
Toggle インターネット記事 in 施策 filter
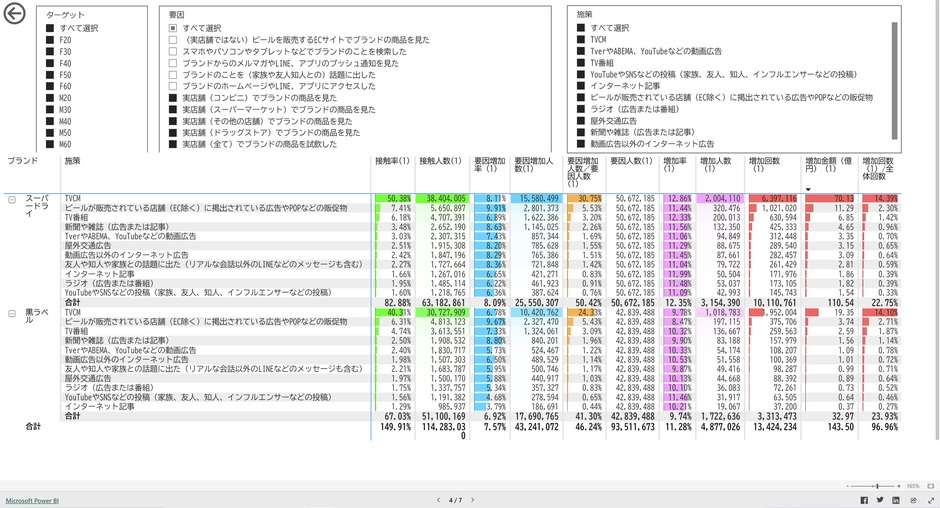pyautogui.click(x=580, y=86)
